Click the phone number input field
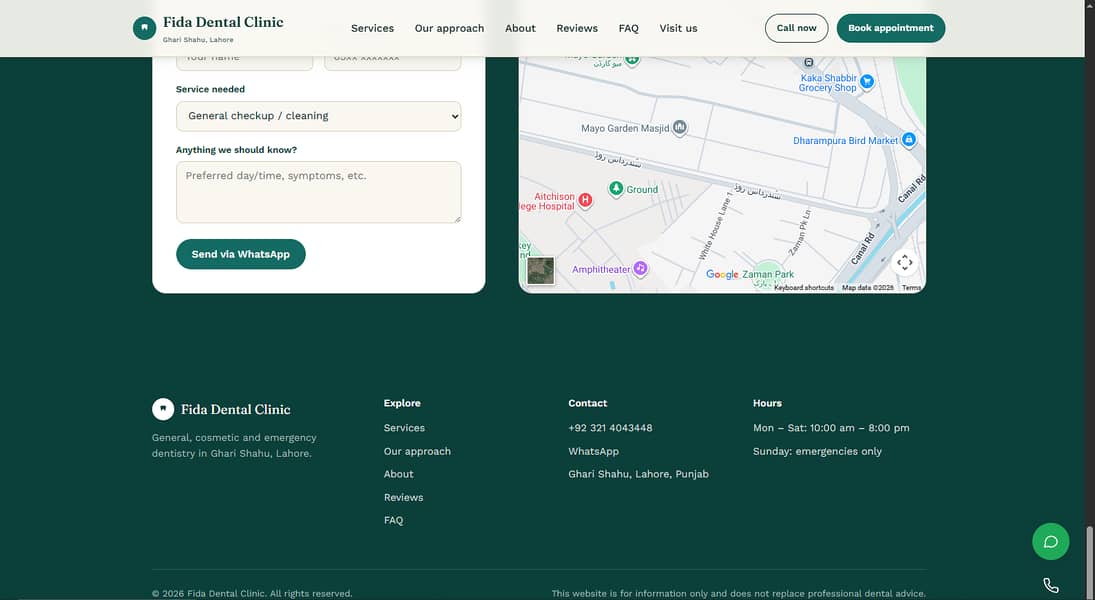This screenshot has width=1095, height=600. tap(392, 63)
